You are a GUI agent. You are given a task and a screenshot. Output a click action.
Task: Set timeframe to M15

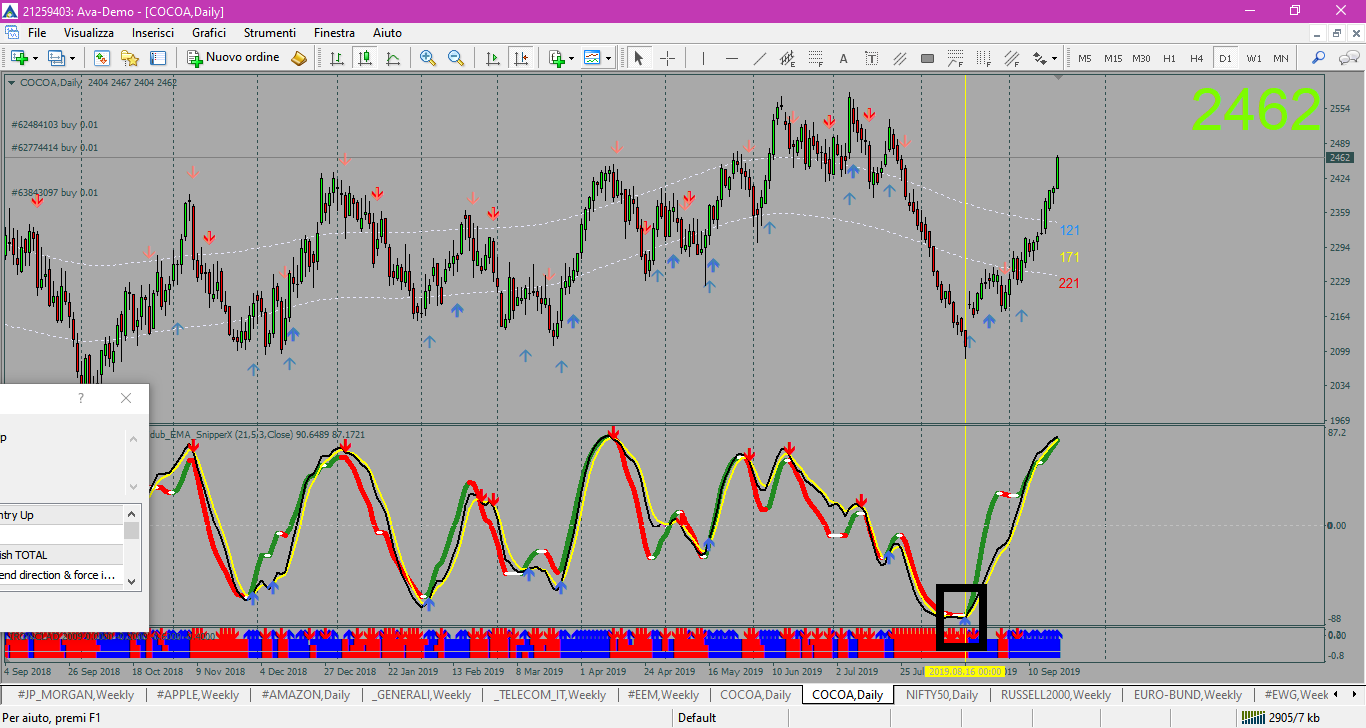click(x=1113, y=58)
